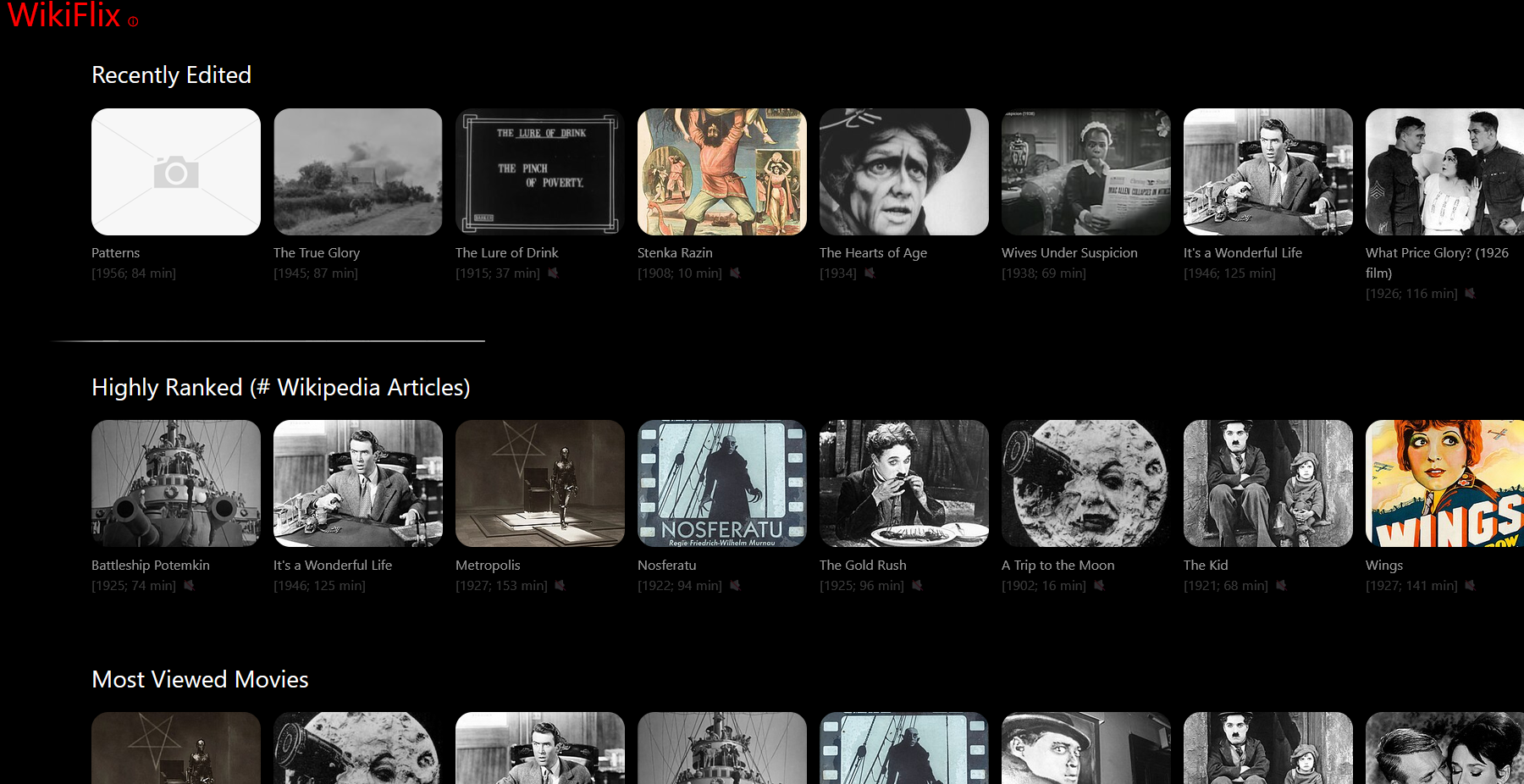Click the muted speaker icon under Stenka Razin

(735, 273)
